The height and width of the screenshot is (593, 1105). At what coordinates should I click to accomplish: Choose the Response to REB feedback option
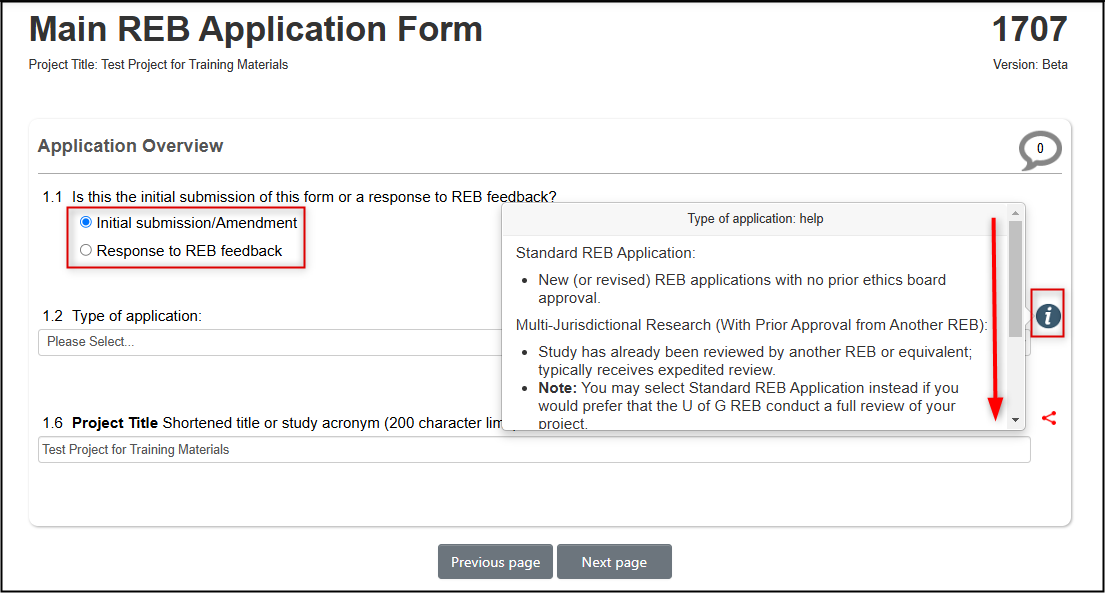tap(86, 251)
